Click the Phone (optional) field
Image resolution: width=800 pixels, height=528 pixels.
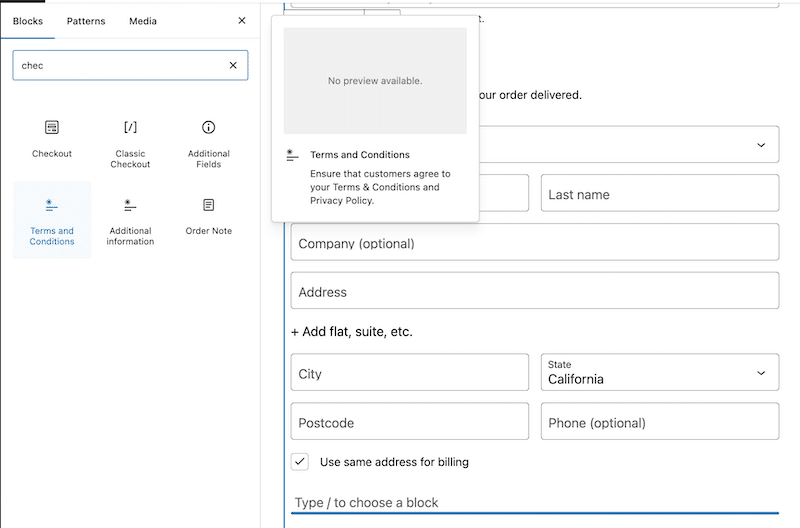(x=660, y=421)
